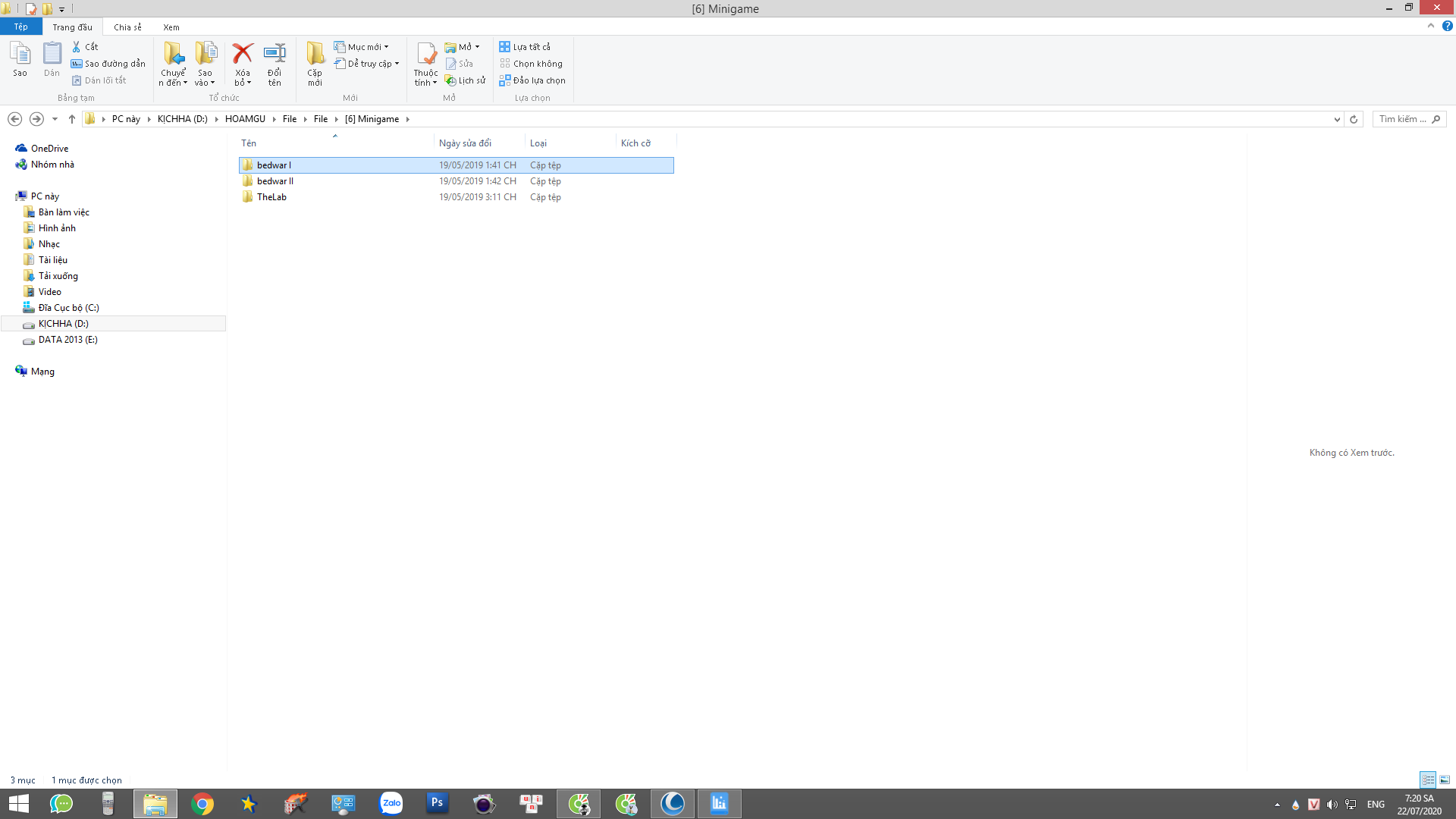Open Google Chrome from the taskbar

click(202, 803)
